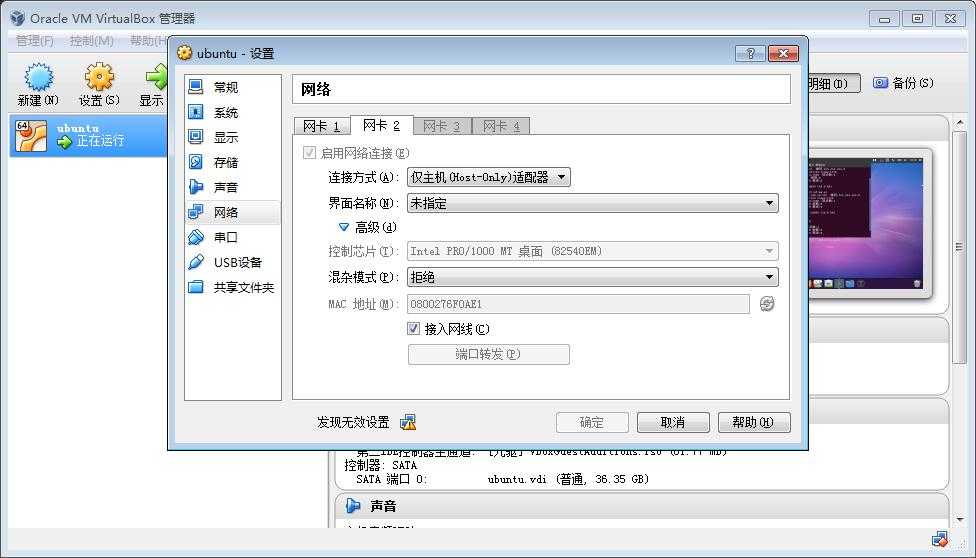Viewport: 976px width, 558px height.
Task: Open the USB设备 settings category
Action: point(232,262)
